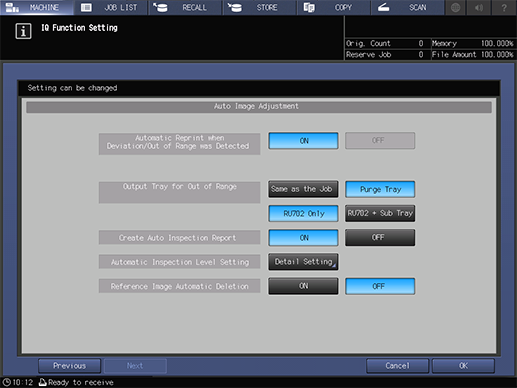The height and width of the screenshot is (388, 517).
Task: Click the Automatic Reprint when Deviation label
Action: [179, 144]
